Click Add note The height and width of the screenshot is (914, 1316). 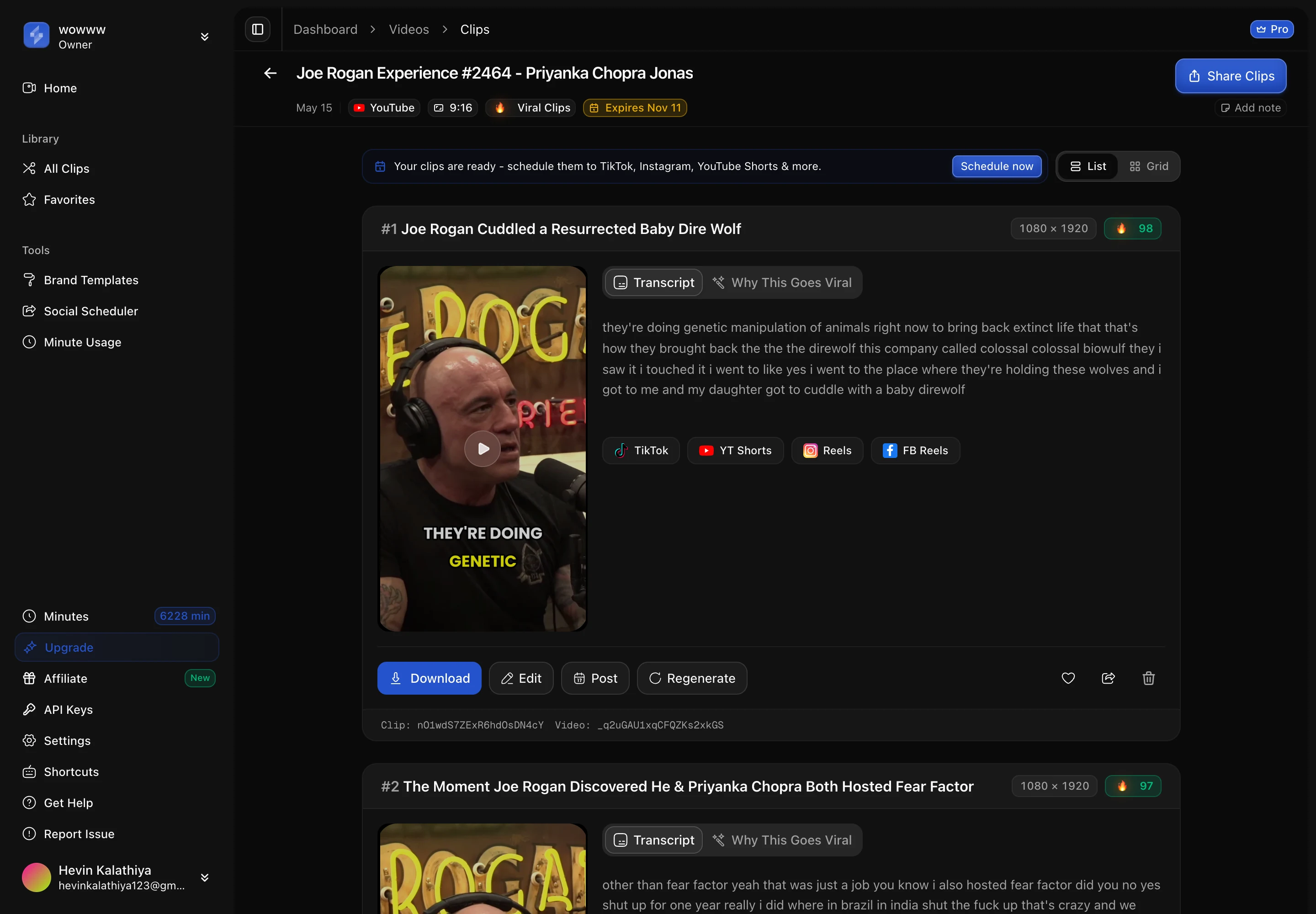click(1250, 108)
